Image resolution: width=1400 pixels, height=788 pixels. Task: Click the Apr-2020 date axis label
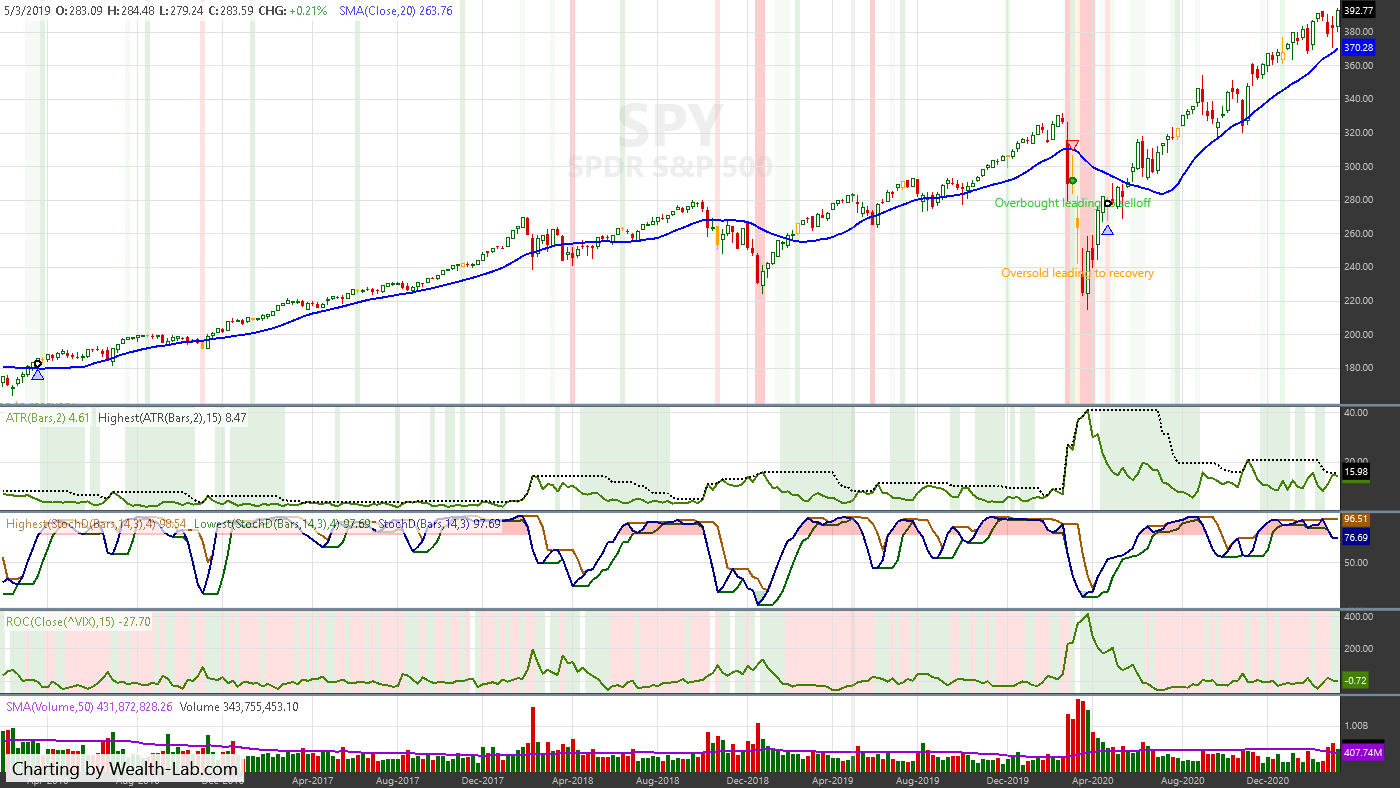[x=1092, y=779]
